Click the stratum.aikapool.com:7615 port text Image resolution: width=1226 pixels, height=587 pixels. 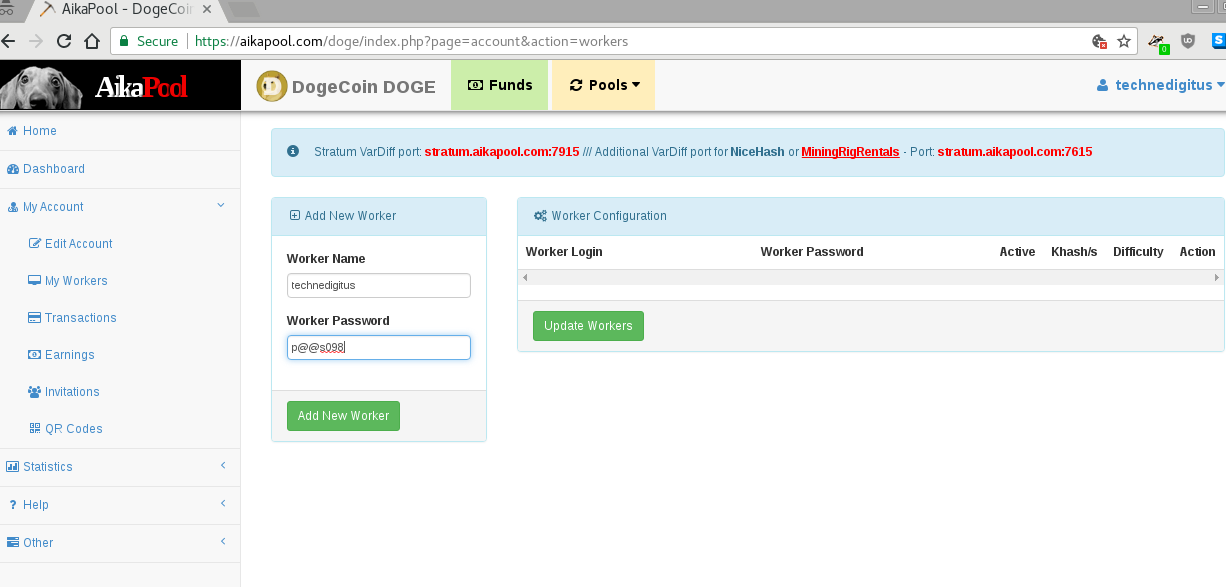coord(1015,152)
